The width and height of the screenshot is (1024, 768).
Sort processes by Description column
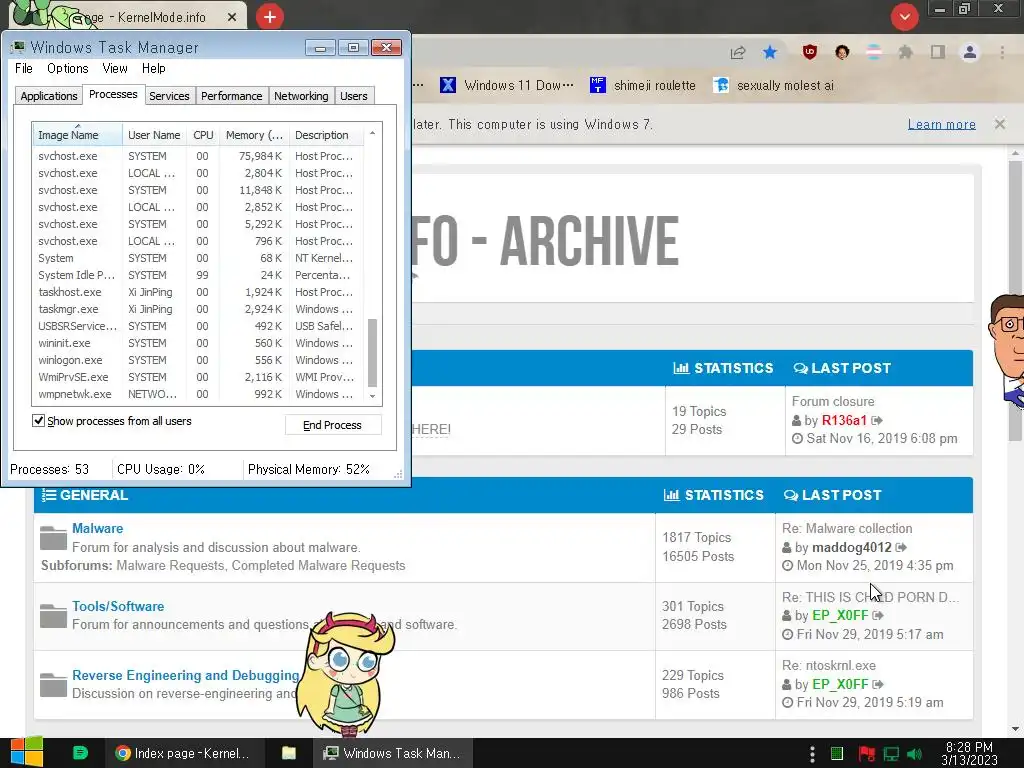tap(327, 135)
